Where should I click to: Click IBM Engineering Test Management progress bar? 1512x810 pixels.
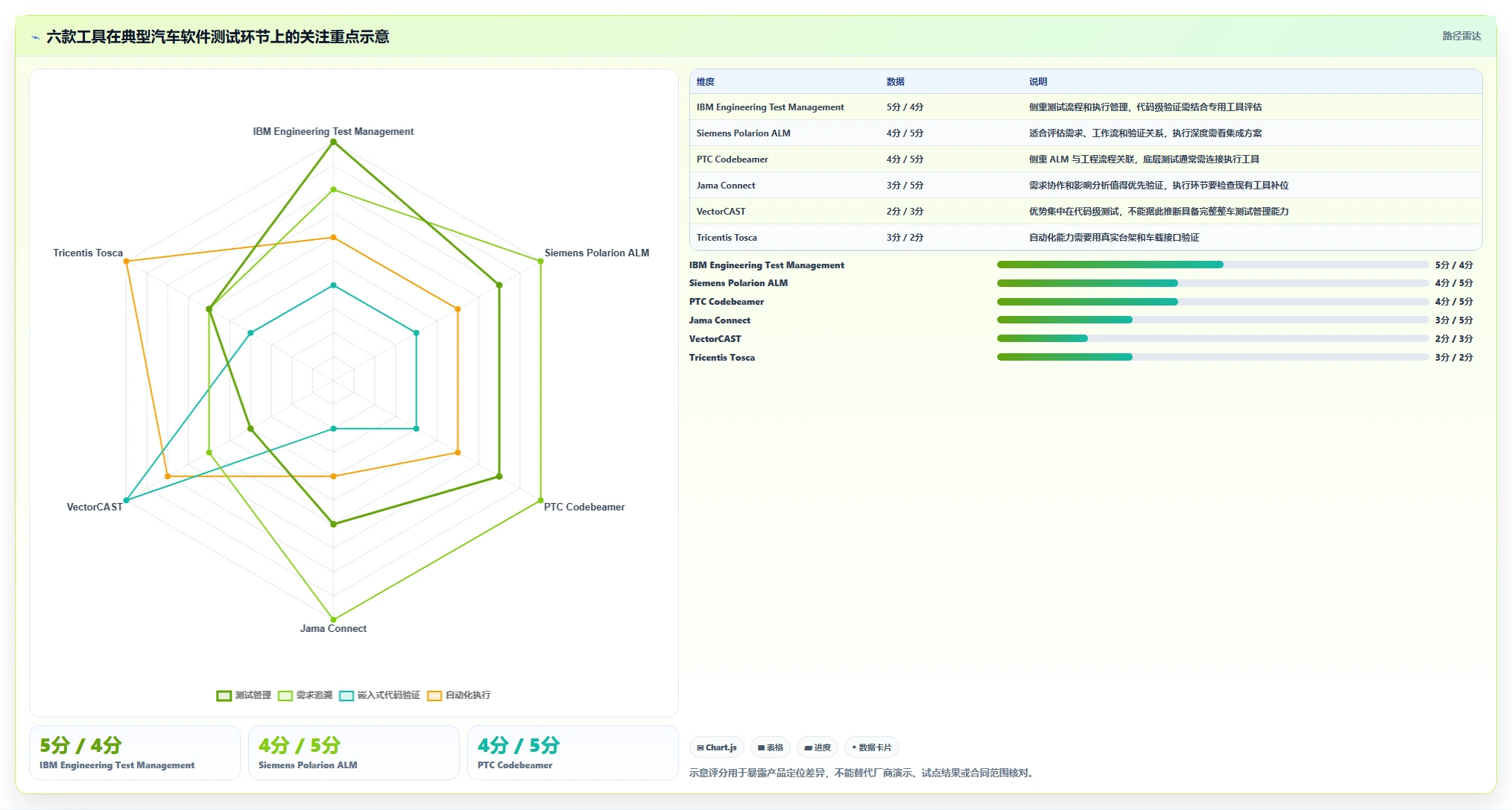pyautogui.click(x=1213, y=265)
